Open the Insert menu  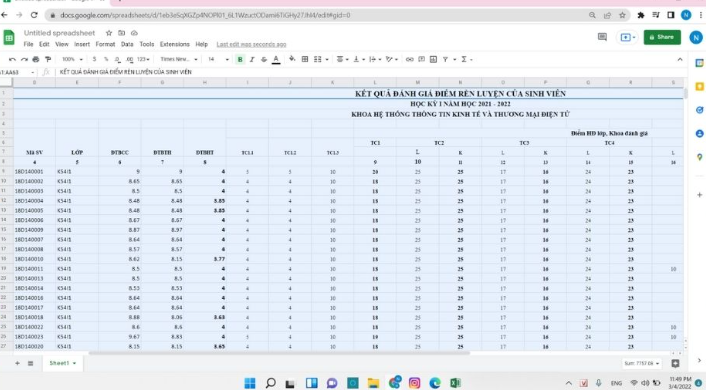pyautogui.click(x=82, y=44)
